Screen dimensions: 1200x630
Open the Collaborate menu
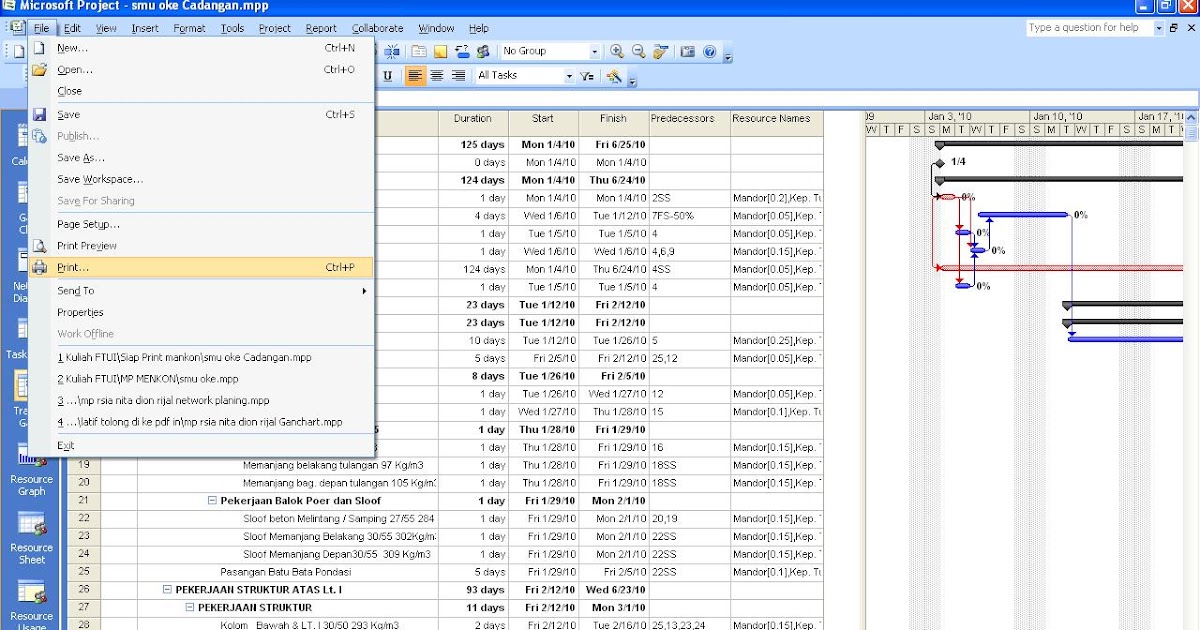pos(377,28)
